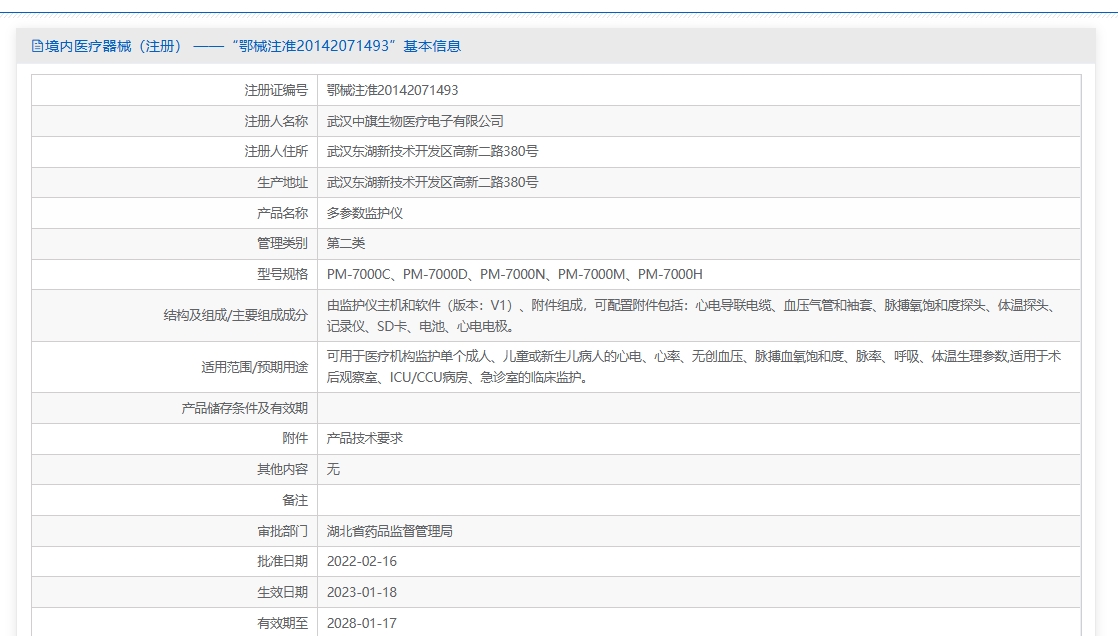This screenshot has height=636, width=1118.
Task: Select registration number value 鄂械注准20142071493 in table
Action: click(392, 91)
